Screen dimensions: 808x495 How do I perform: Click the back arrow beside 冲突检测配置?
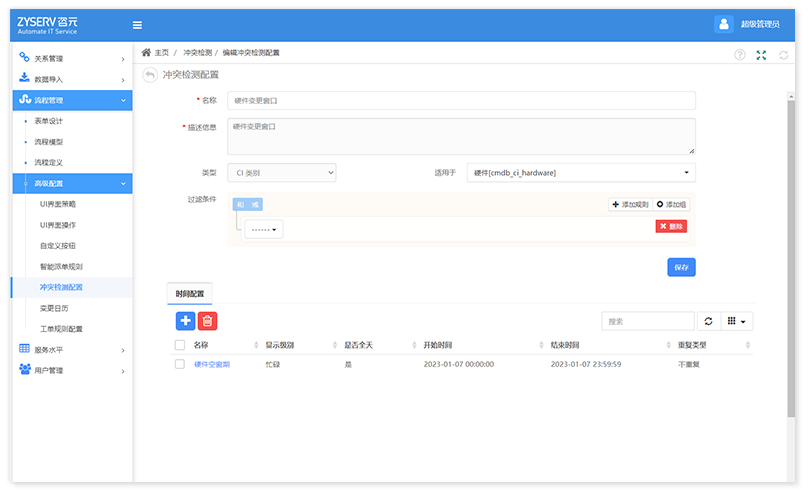[x=150, y=74]
